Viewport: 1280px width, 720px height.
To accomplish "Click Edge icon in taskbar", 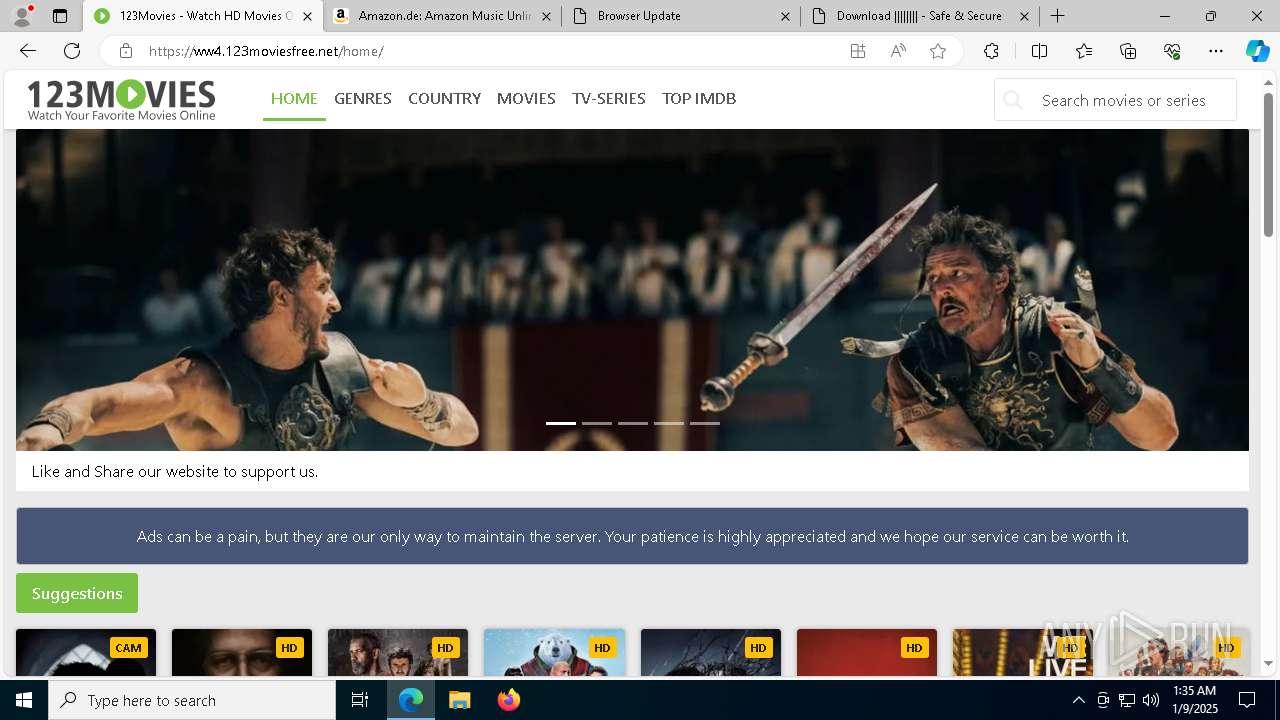I will point(411,700).
